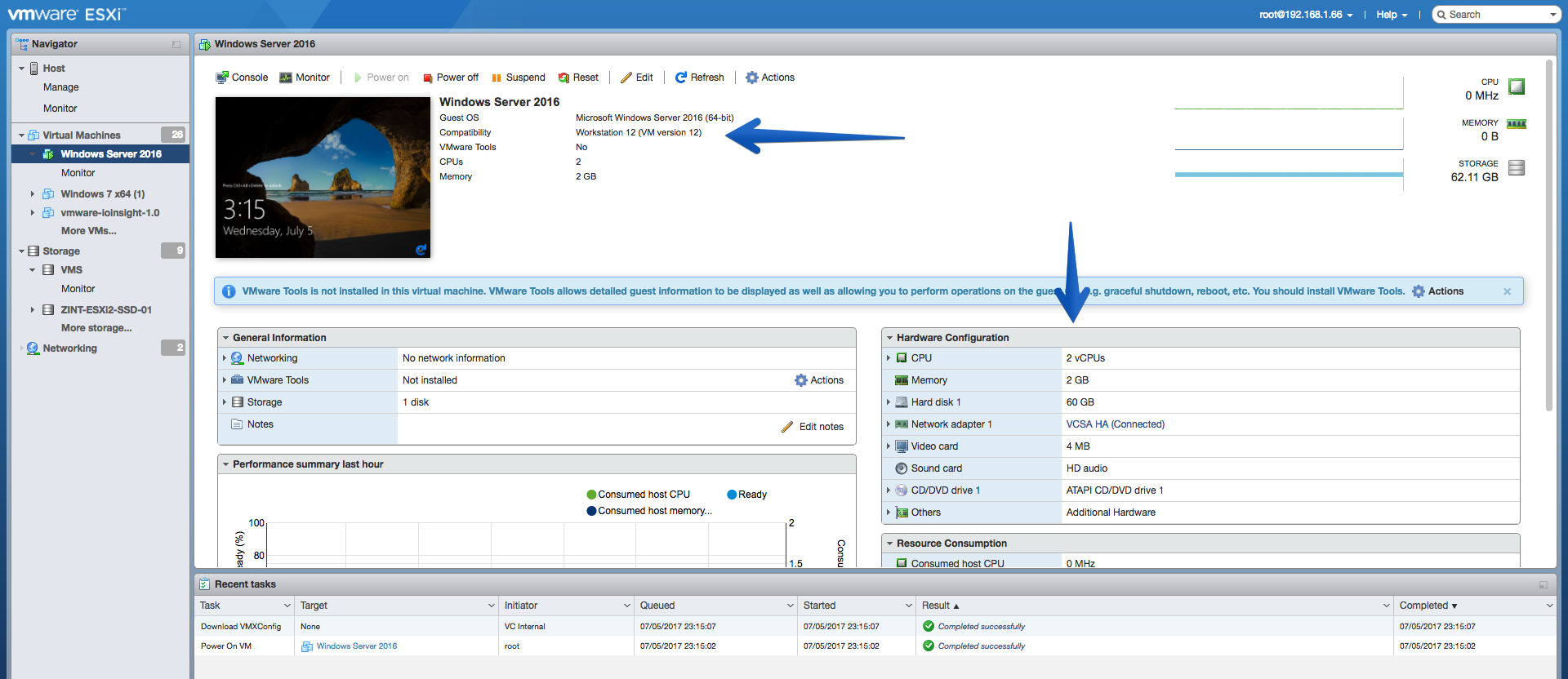Expand the ZINT-ESXI2-SSD-01 tree node
The width and height of the screenshot is (1568, 679).
(x=33, y=310)
